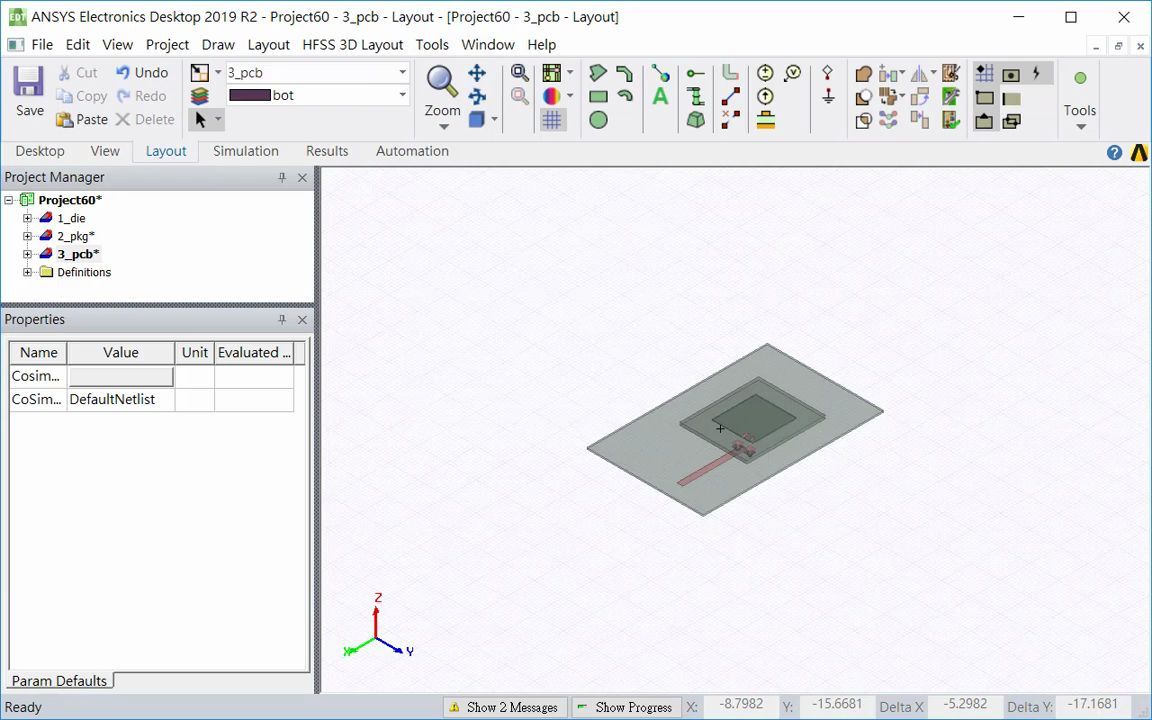The width and height of the screenshot is (1152, 720).
Task: Click the voltage probe V icon
Action: pos(792,73)
